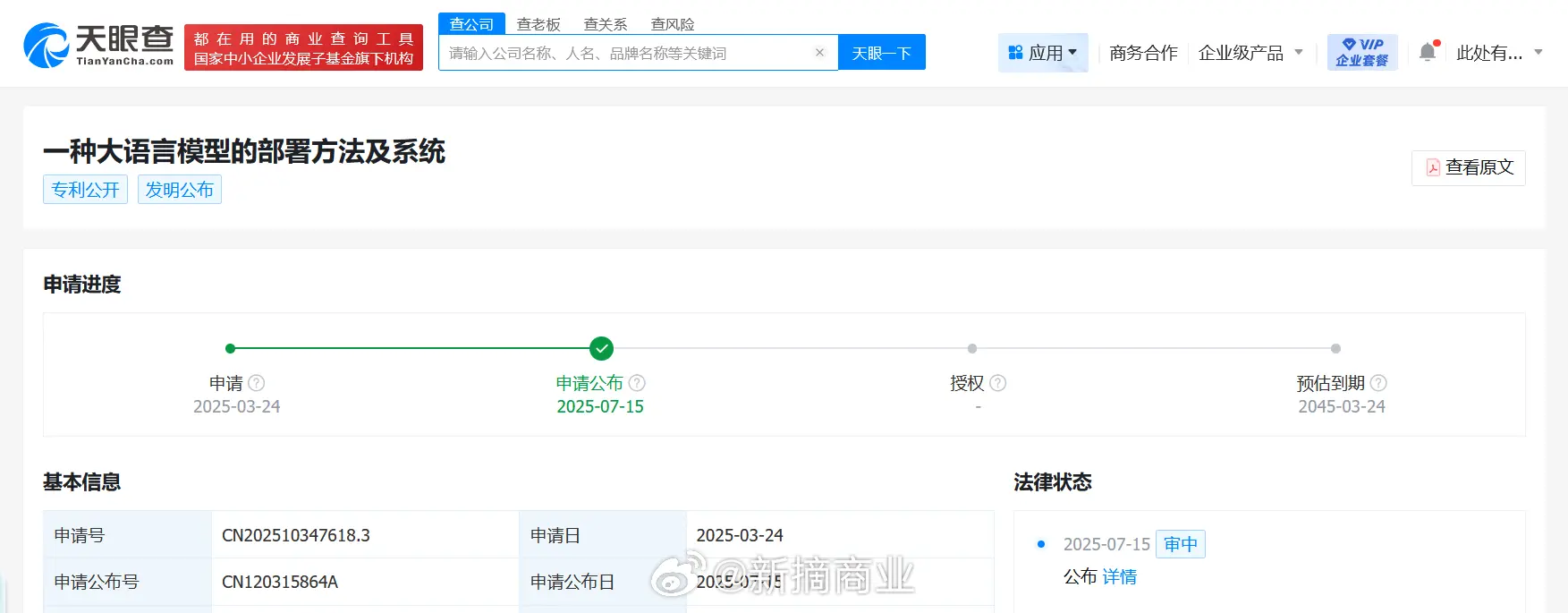This screenshot has height=613, width=1568.
Task: Click the 专利公开 tag
Action: pyautogui.click(x=86, y=190)
